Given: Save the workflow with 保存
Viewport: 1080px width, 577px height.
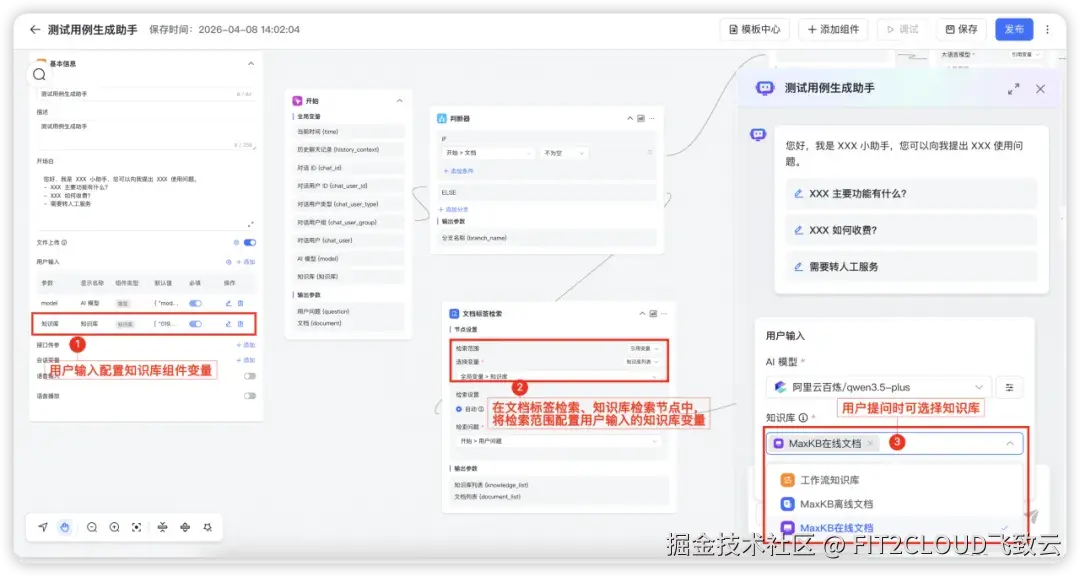Looking at the screenshot, I should 962,30.
